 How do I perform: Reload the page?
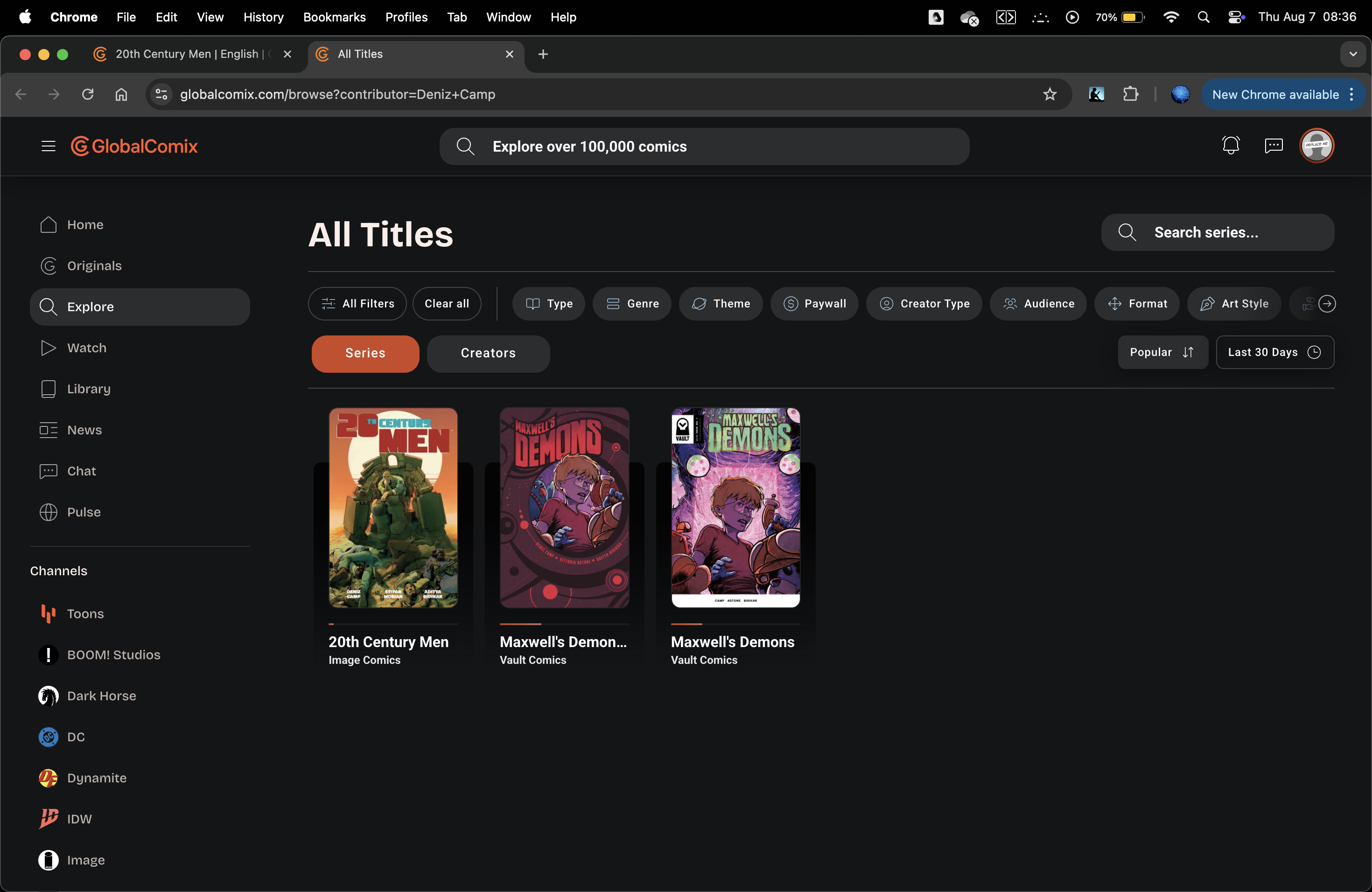pyautogui.click(x=88, y=94)
